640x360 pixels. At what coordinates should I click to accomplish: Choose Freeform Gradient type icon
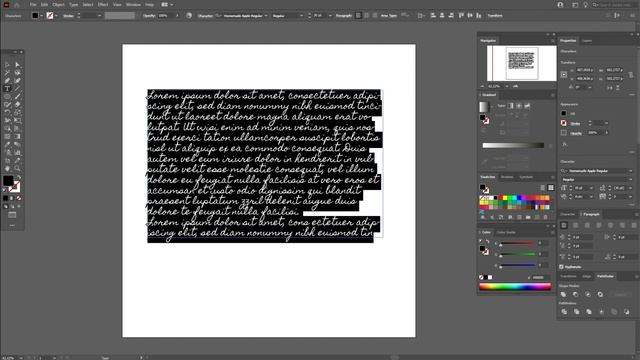click(x=527, y=106)
